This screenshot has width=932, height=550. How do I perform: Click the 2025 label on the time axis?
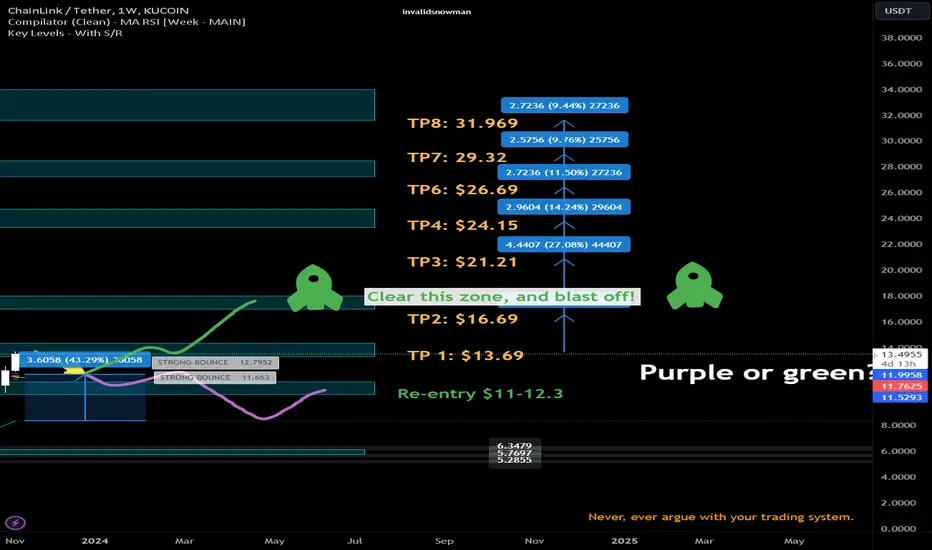(625, 541)
